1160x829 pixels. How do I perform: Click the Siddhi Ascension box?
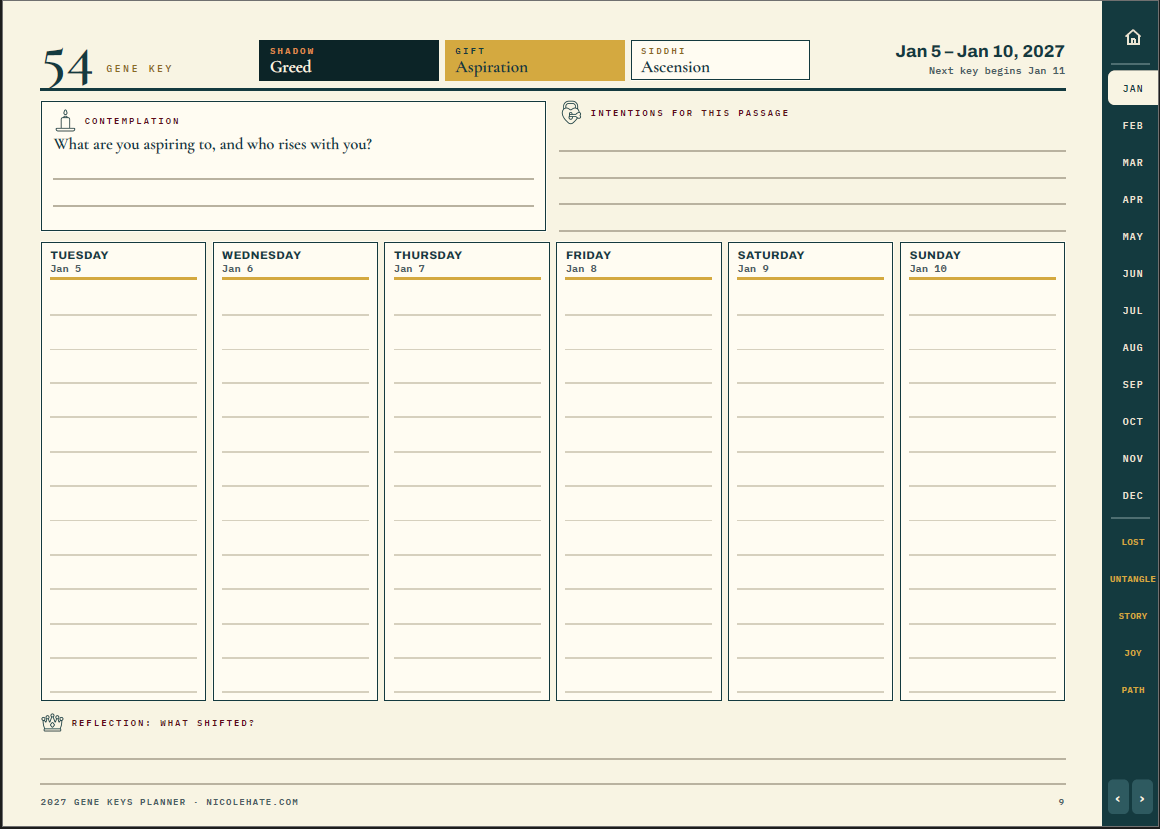tap(721, 60)
